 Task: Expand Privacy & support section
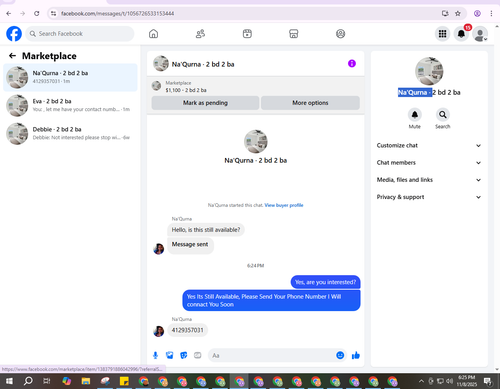coord(429,197)
